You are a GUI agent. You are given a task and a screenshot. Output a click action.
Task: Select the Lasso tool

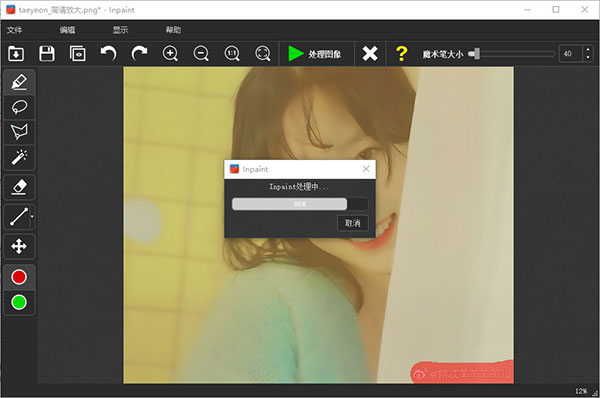click(19, 107)
